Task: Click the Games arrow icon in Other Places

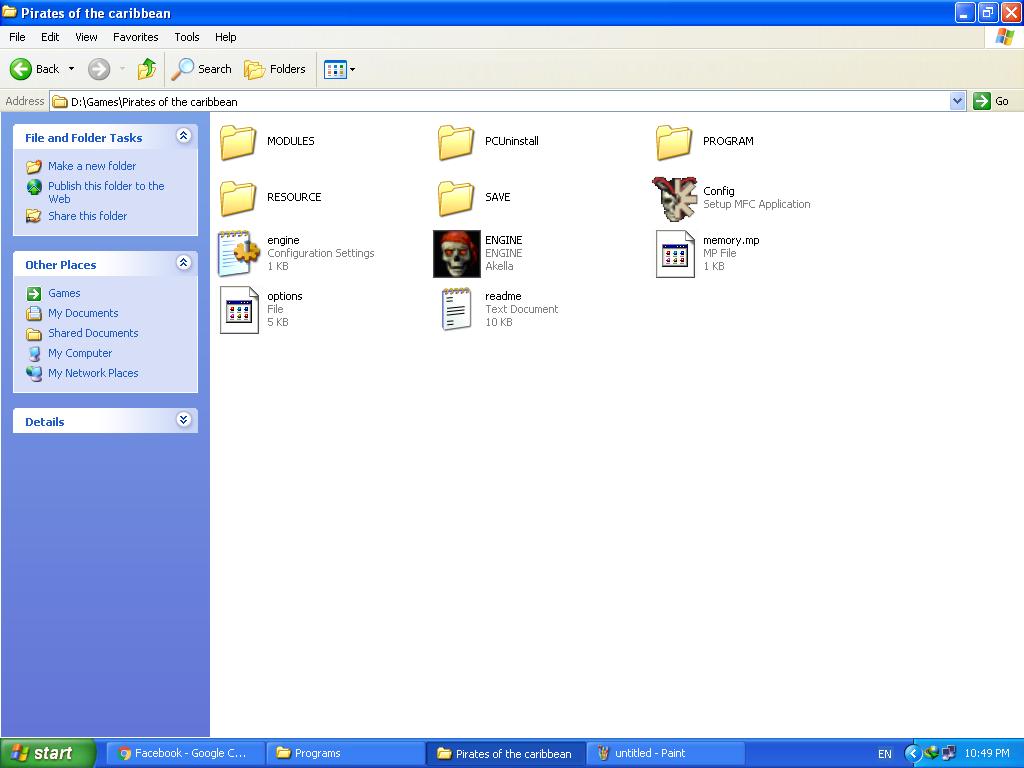Action: click(x=34, y=294)
